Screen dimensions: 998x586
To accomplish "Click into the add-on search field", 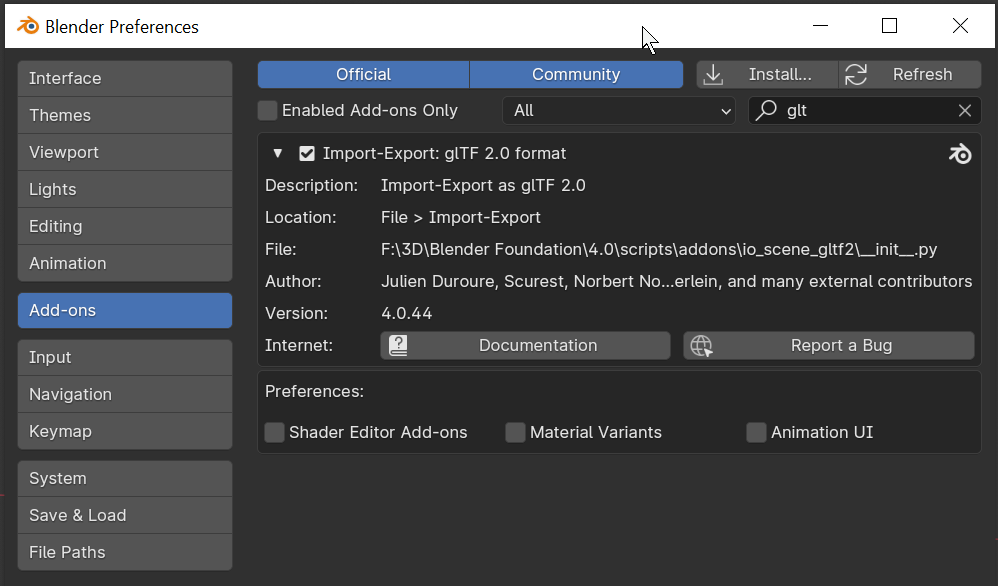I will click(864, 110).
